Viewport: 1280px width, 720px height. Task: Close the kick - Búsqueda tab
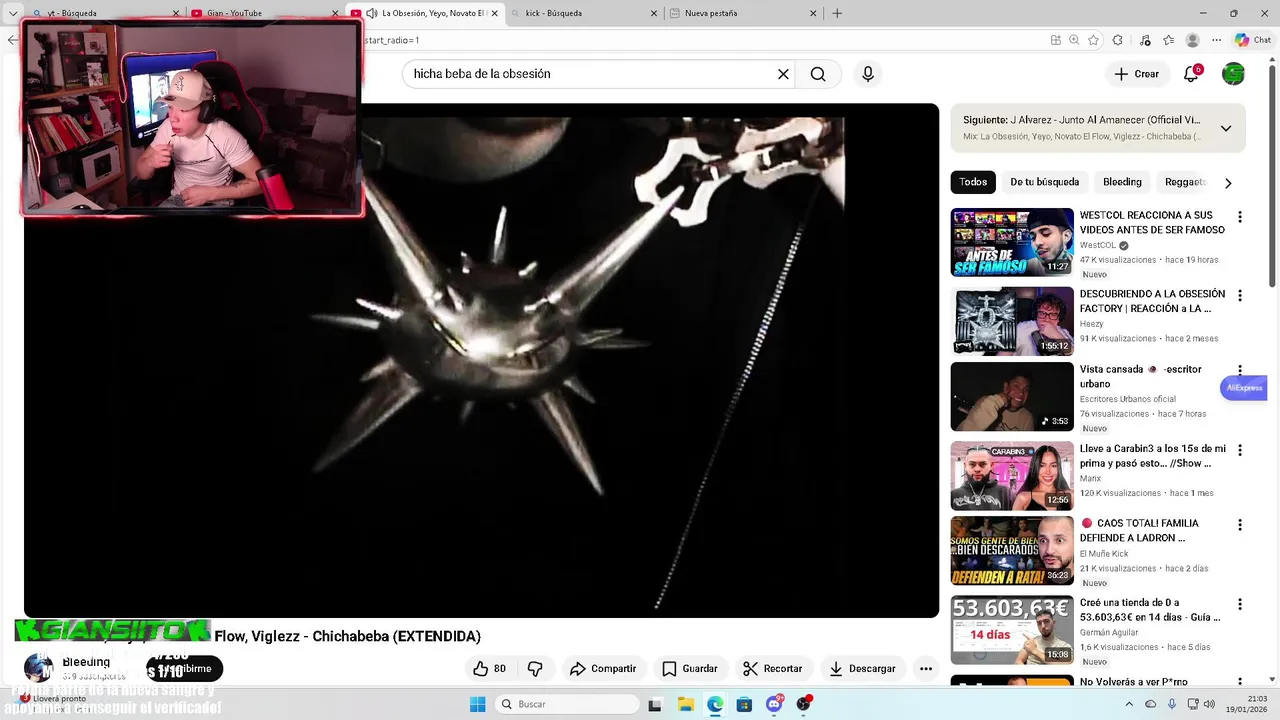click(x=654, y=13)
